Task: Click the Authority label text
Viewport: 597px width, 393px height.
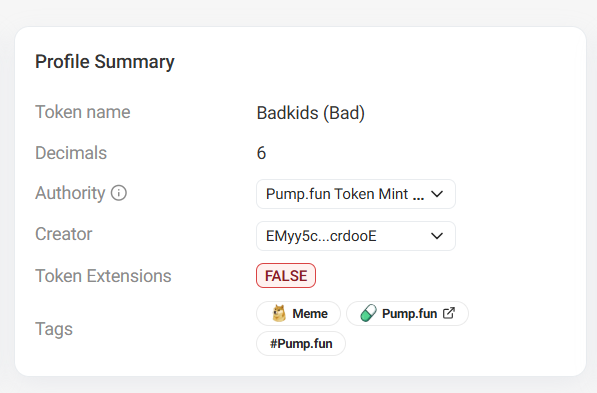Action: pos(70,193)
